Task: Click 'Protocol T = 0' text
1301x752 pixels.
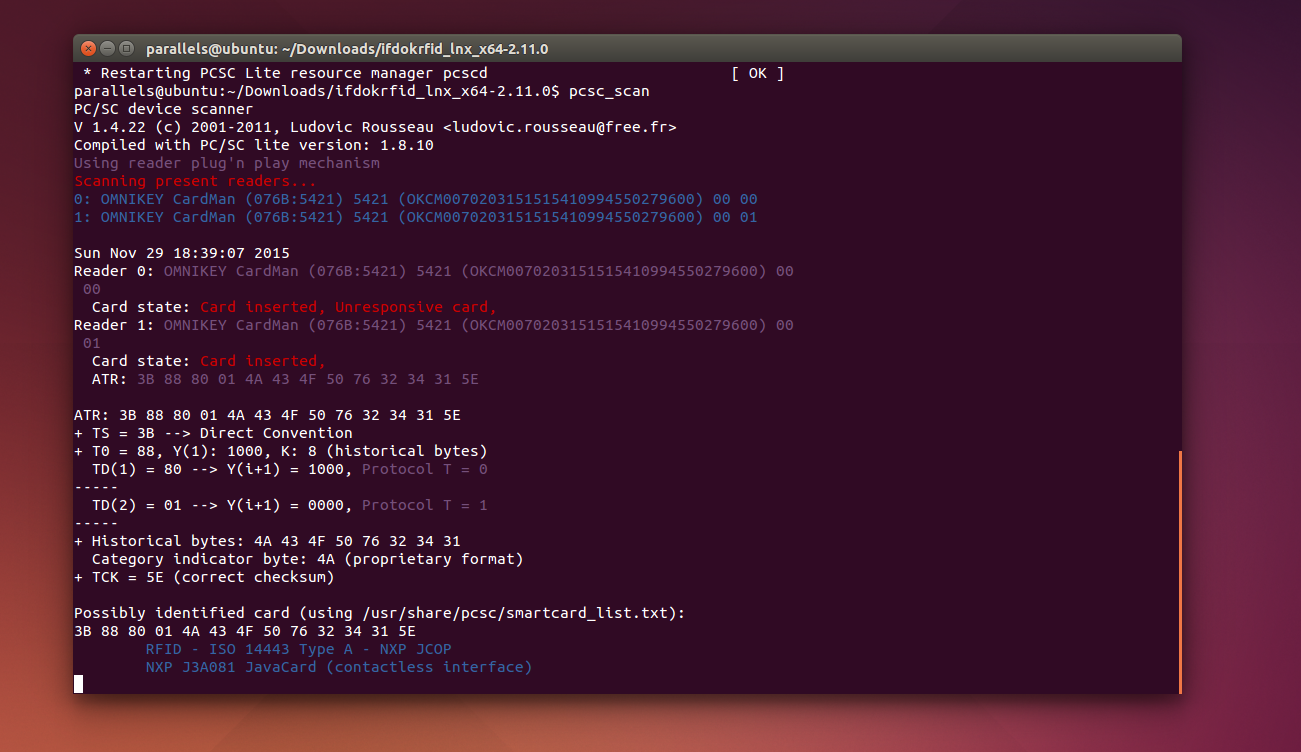Action: click(x=425, y=469)
